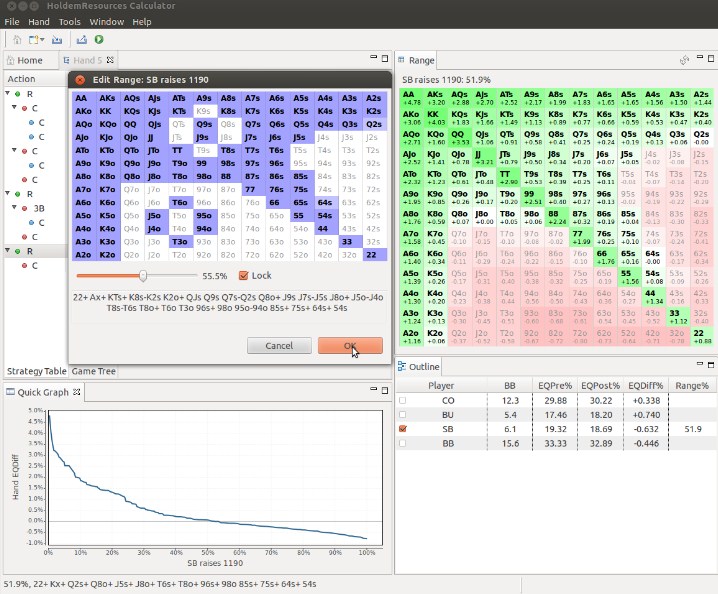Switch to the Game Tree tab
718x594 pixels.
click(93, 371)
